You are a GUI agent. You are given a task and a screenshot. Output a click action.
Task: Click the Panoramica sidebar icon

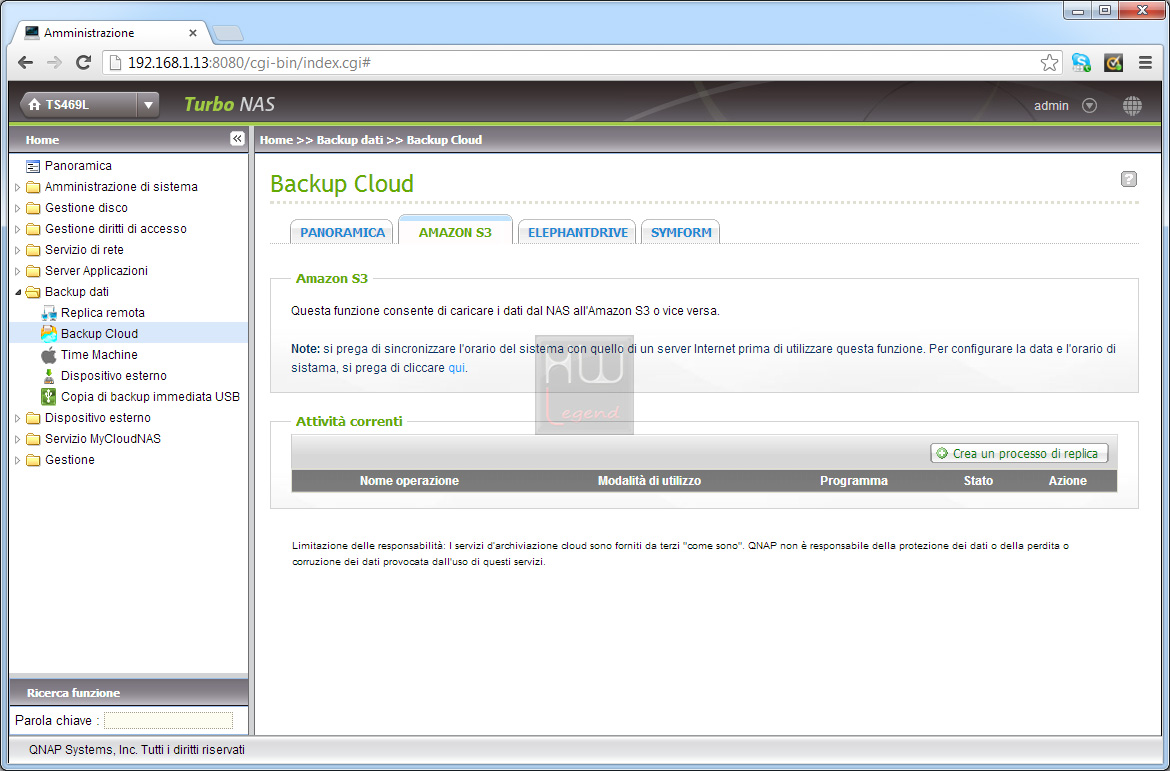point(33,166)
